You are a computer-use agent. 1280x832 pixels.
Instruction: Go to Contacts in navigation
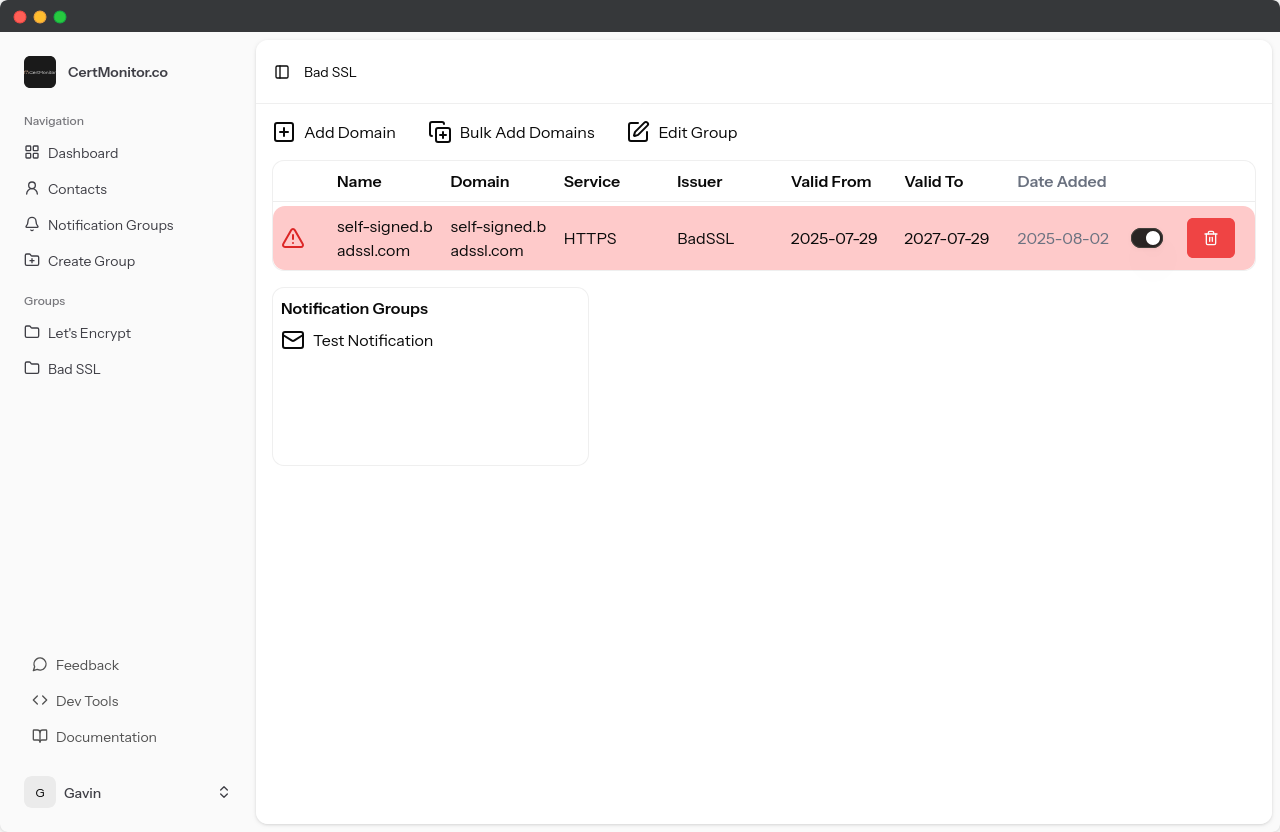[x=77, y=189]
